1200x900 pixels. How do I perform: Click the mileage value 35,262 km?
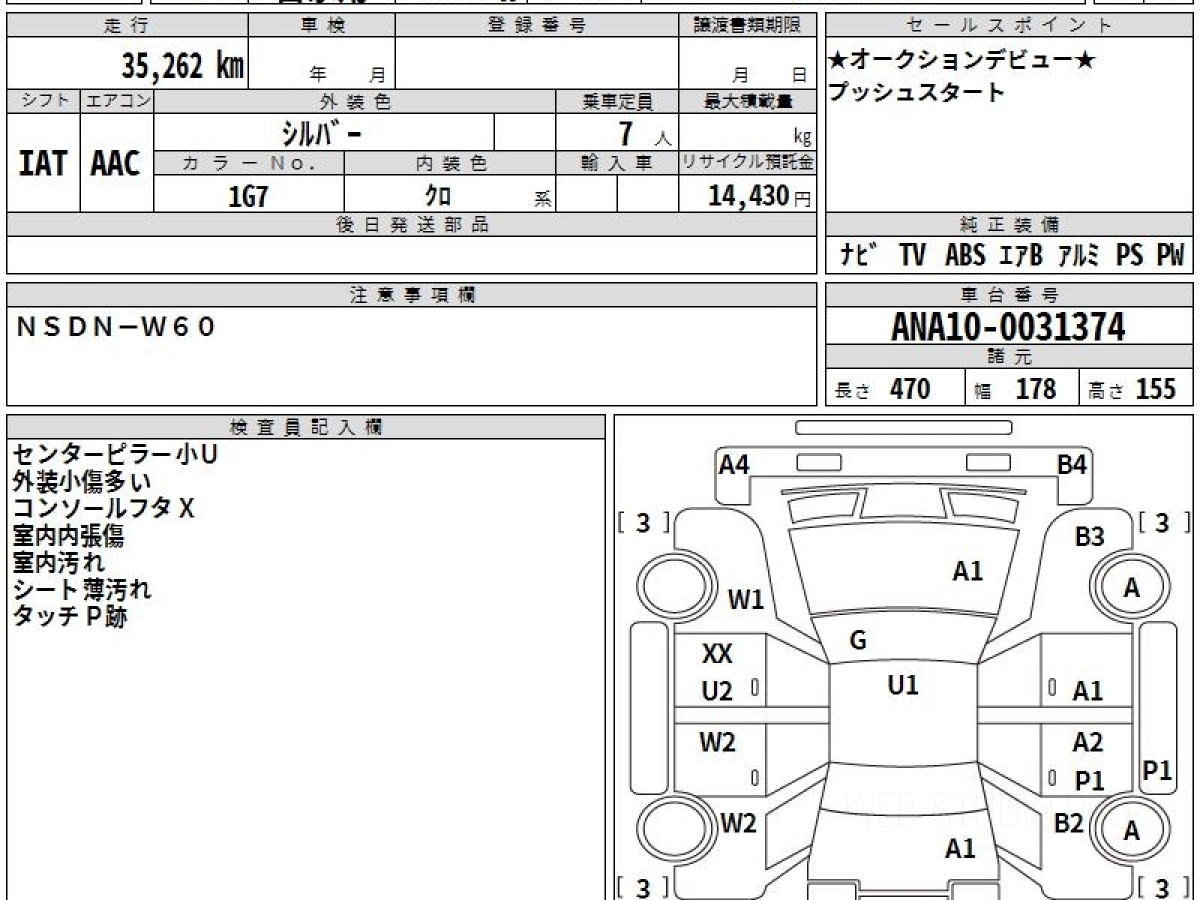pyautogui.click(x=183, y=66)
